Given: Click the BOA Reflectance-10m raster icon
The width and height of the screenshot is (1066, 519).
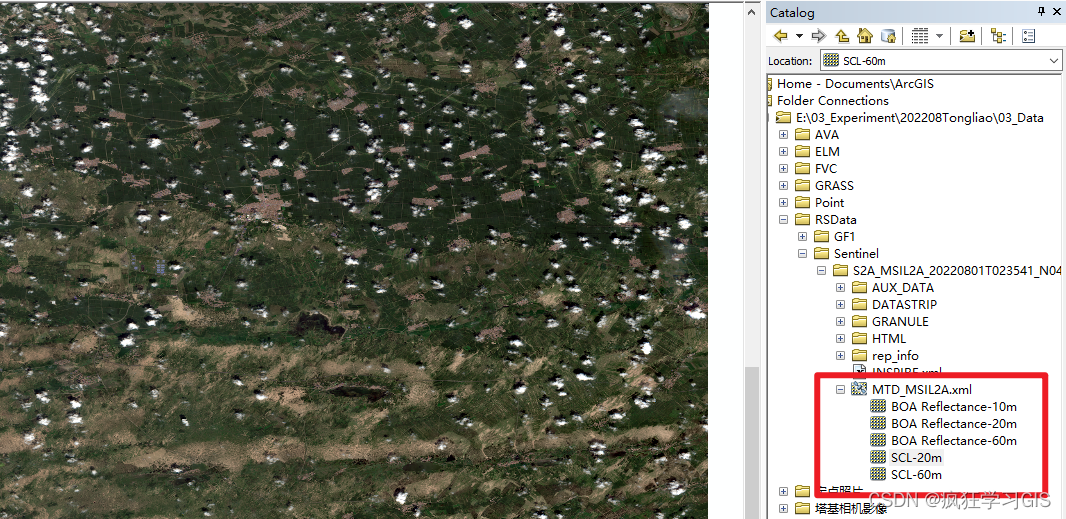Looking at the screenshot, I should click(x=878, y=407).
